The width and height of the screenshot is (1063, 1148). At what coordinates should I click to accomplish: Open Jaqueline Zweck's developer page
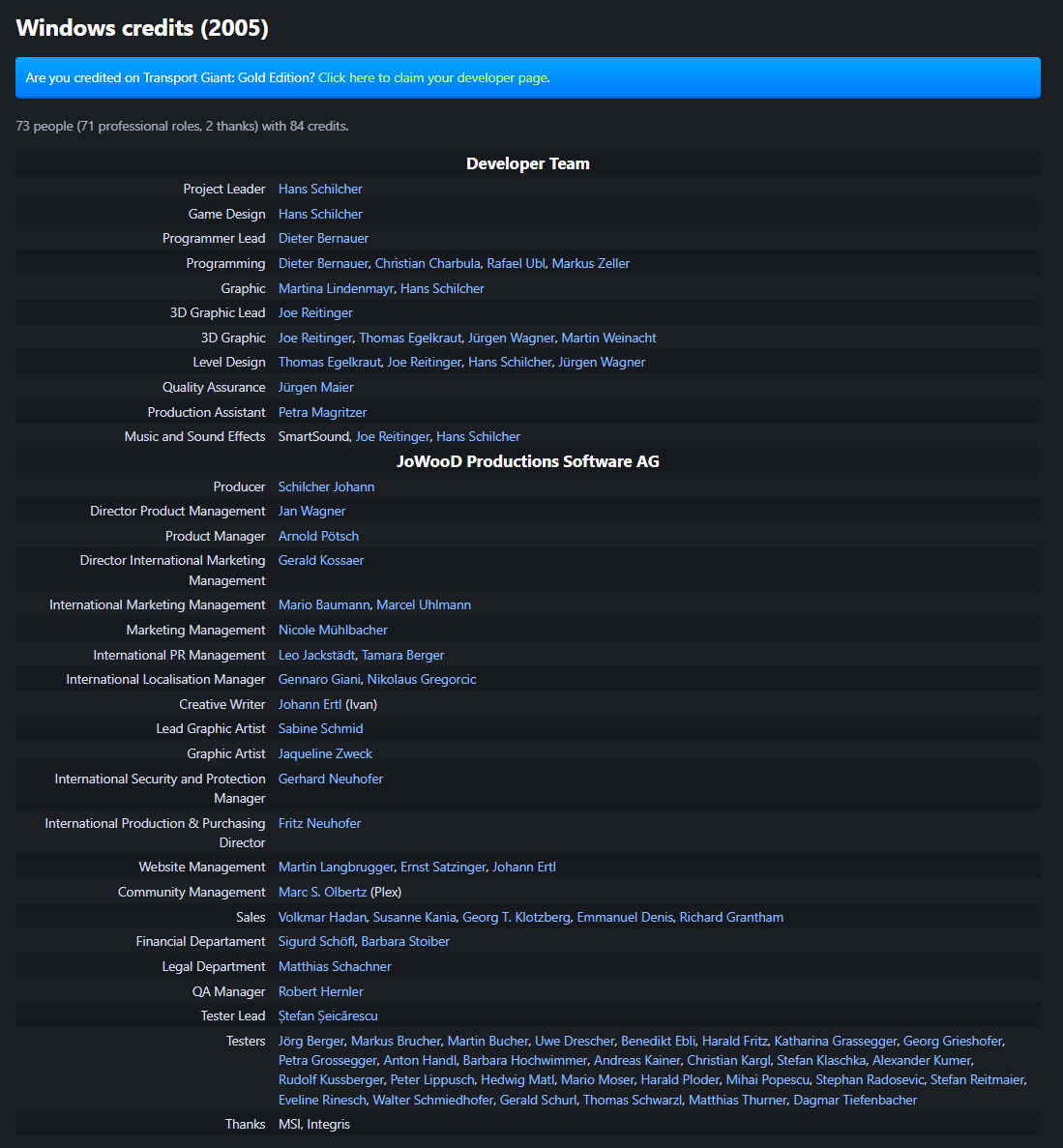pyautogui.click(x=325, y=753)
